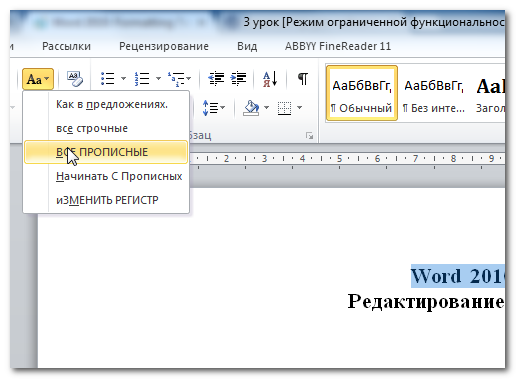Click the Clear Formatting eraser icon
The width and height of the screenshot is (516, 379).
[75, 79]
